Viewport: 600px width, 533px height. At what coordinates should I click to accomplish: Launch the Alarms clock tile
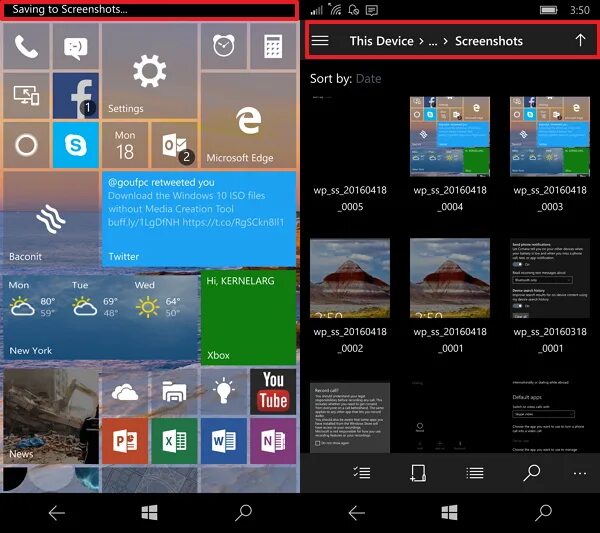tap(224, 46)
